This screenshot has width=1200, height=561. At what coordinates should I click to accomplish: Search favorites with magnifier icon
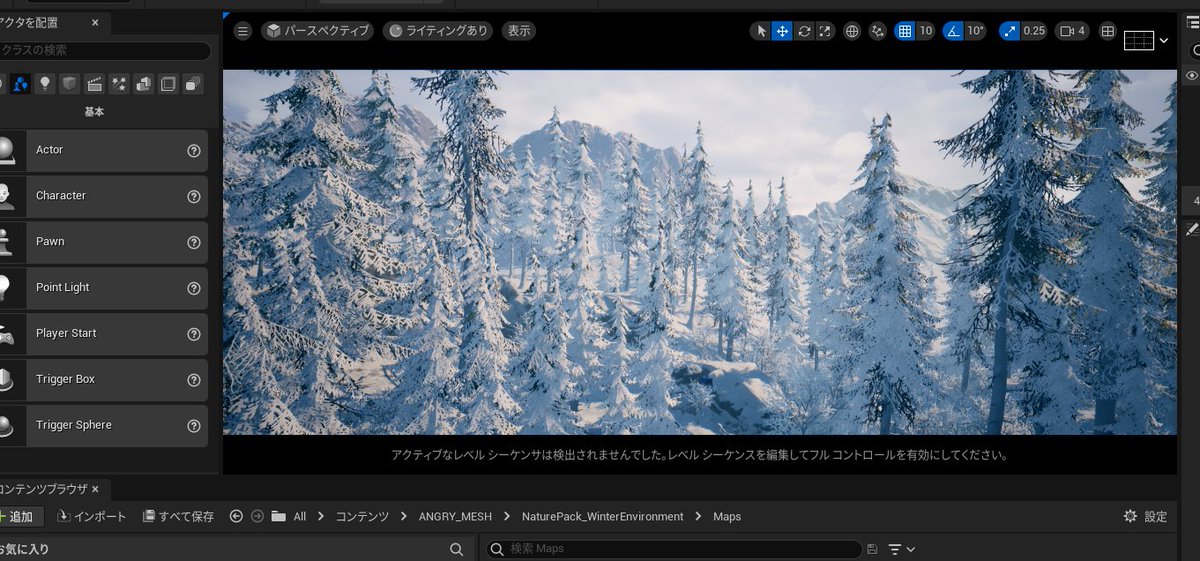(x=456, y=549)
